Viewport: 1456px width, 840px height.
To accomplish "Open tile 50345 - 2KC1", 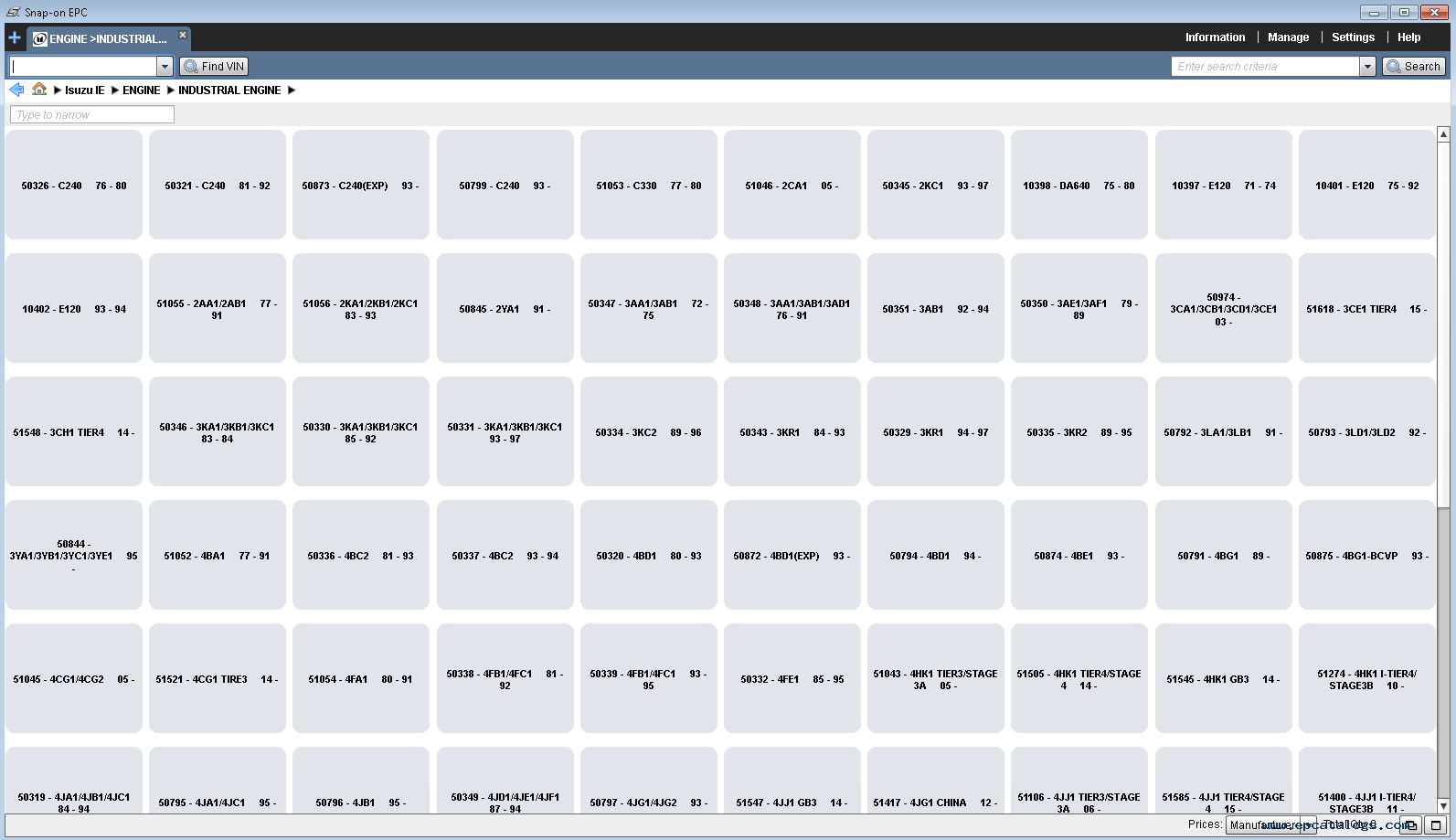I will (x=936, y=185).
